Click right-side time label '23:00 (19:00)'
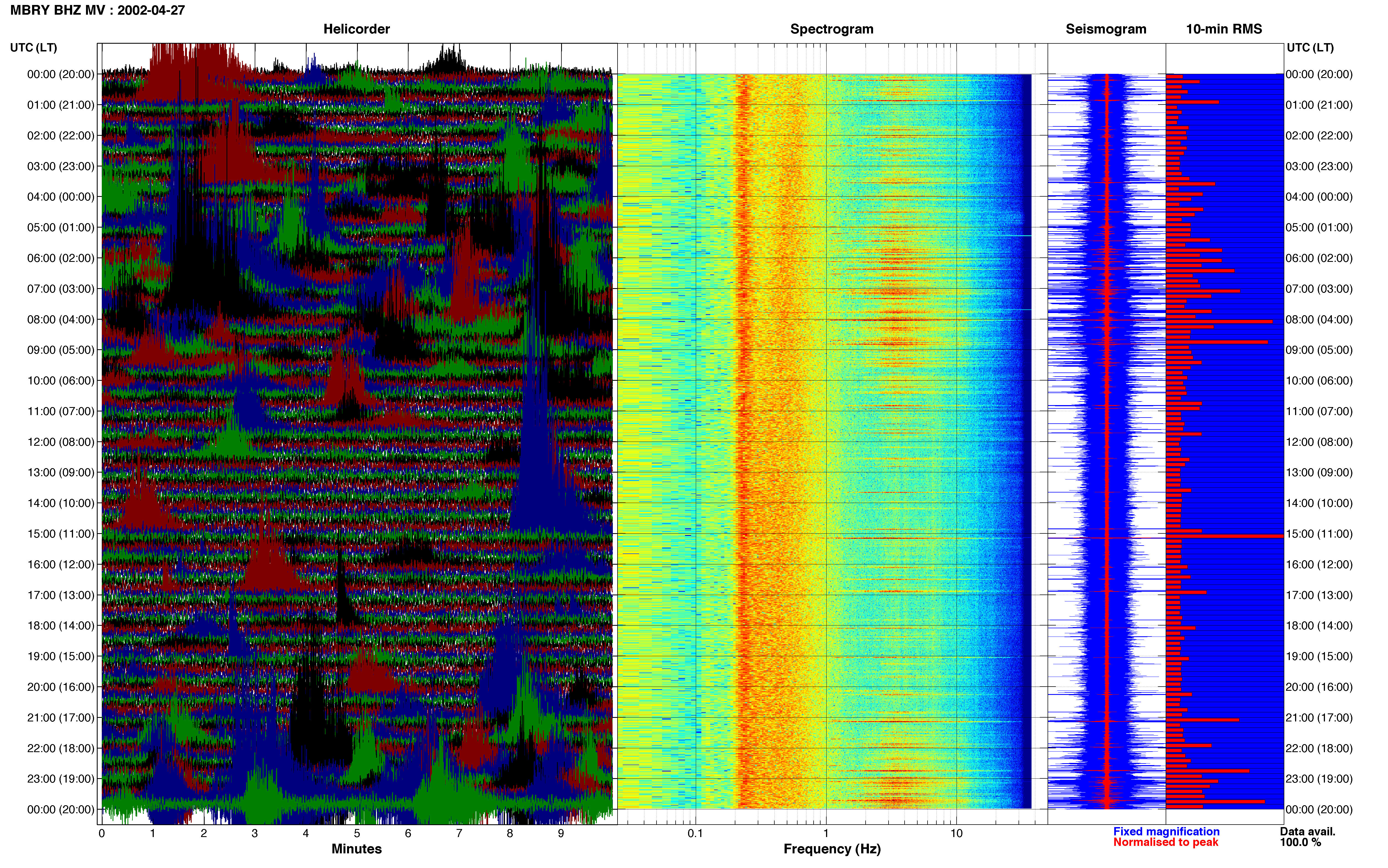The height and width of the screenshot is (868, 1388). (1319, 779)
